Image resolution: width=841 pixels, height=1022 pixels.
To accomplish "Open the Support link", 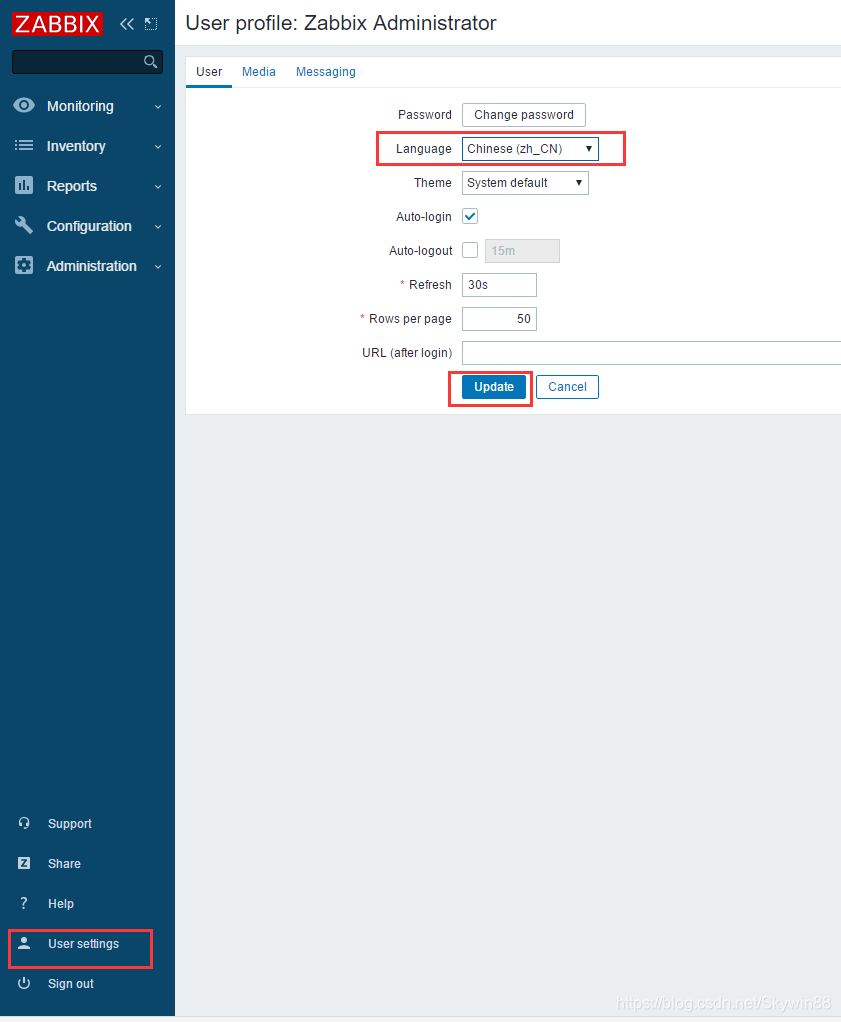I will pyautogui.click(x=70, y=824).
